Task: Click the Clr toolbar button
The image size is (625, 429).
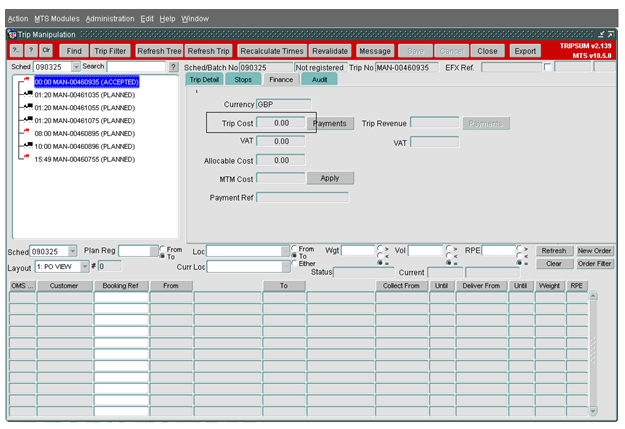Action: coord(46,51)
